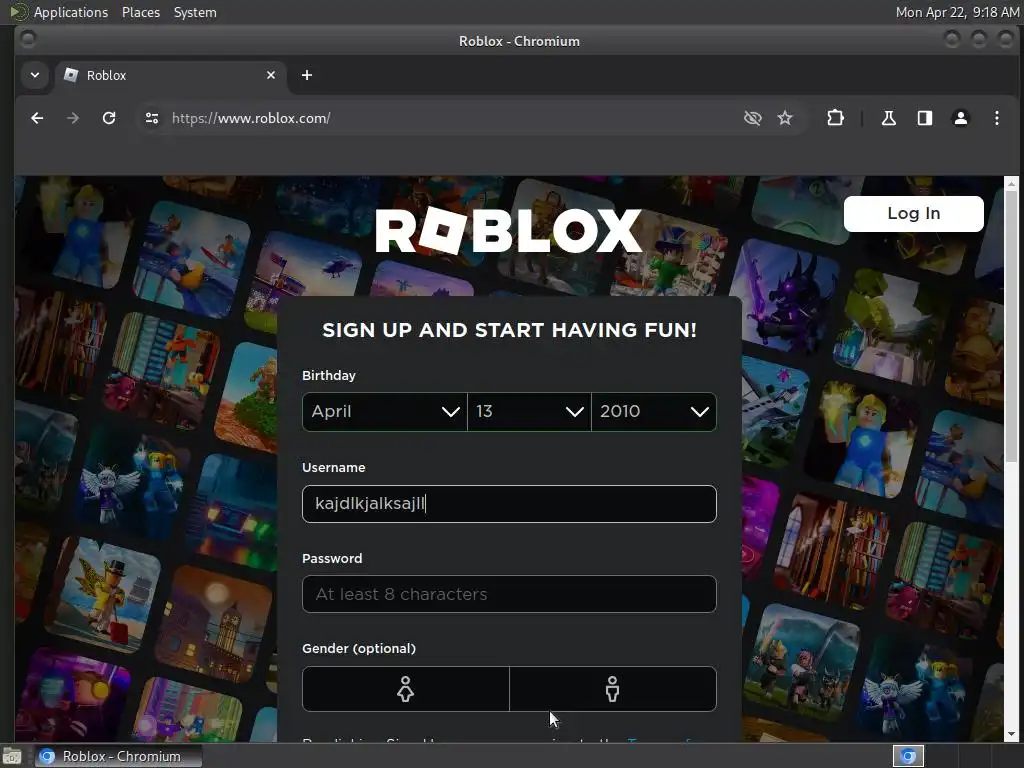
Task: Open the Extensions puzzle icon
Action: pos(835,118)
